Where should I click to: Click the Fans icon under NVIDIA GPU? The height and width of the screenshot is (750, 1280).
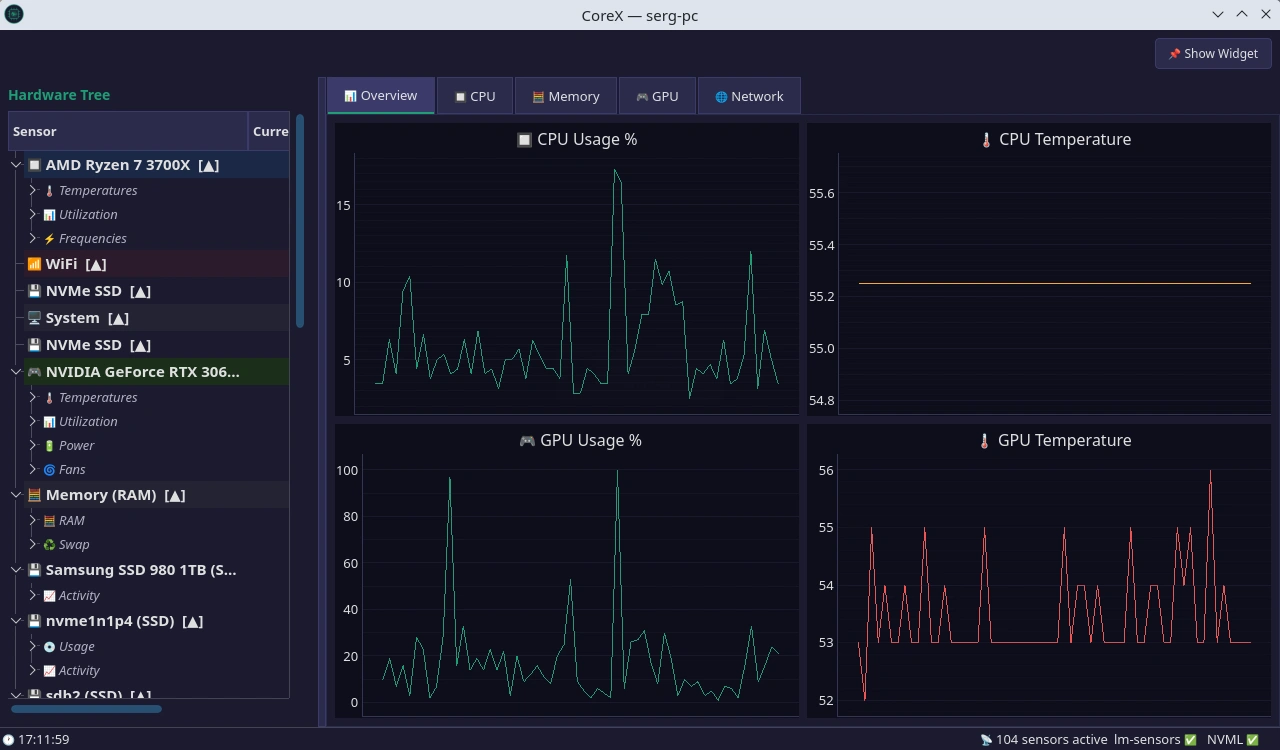49,469
